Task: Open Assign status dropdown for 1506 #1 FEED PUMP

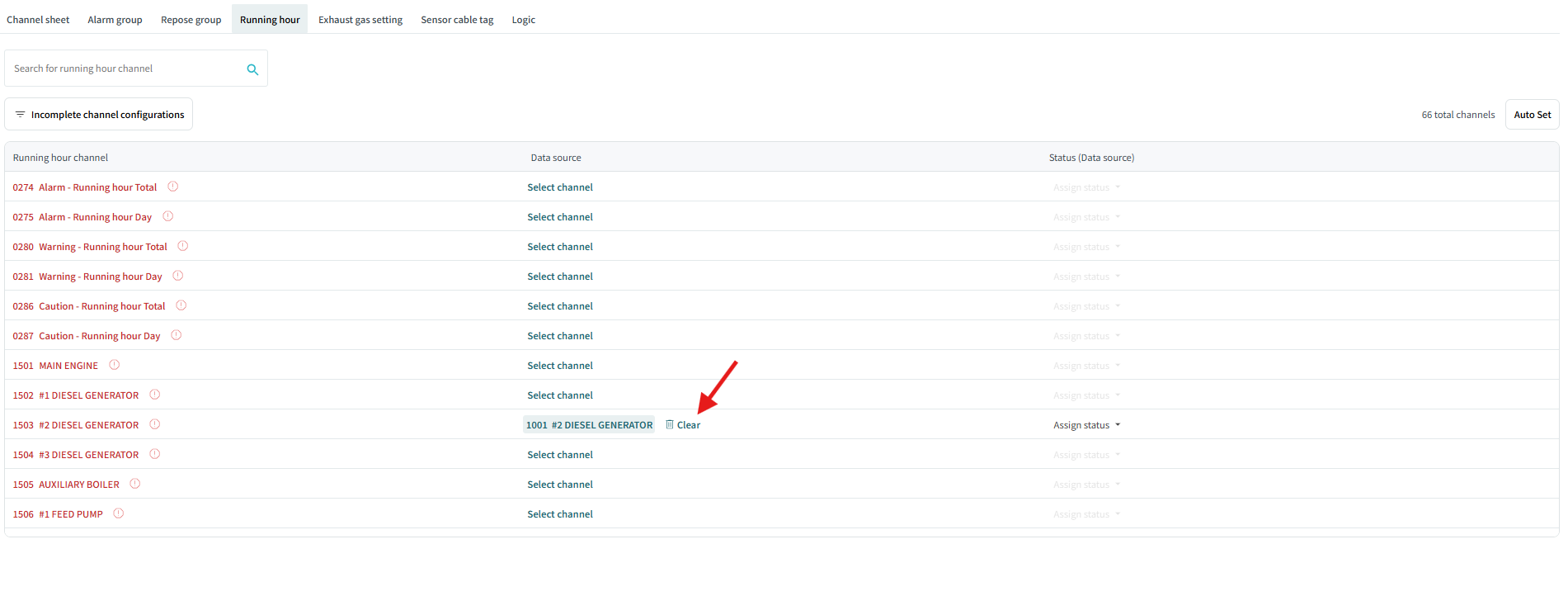Action: click(1086, 514)
